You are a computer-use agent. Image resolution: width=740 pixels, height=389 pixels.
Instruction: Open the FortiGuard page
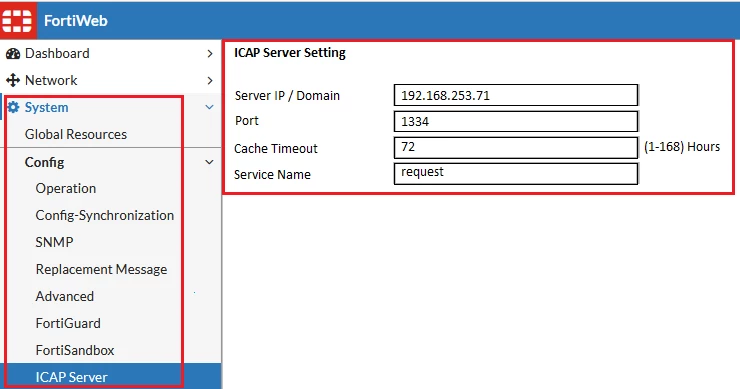click(x=68, y=323)
